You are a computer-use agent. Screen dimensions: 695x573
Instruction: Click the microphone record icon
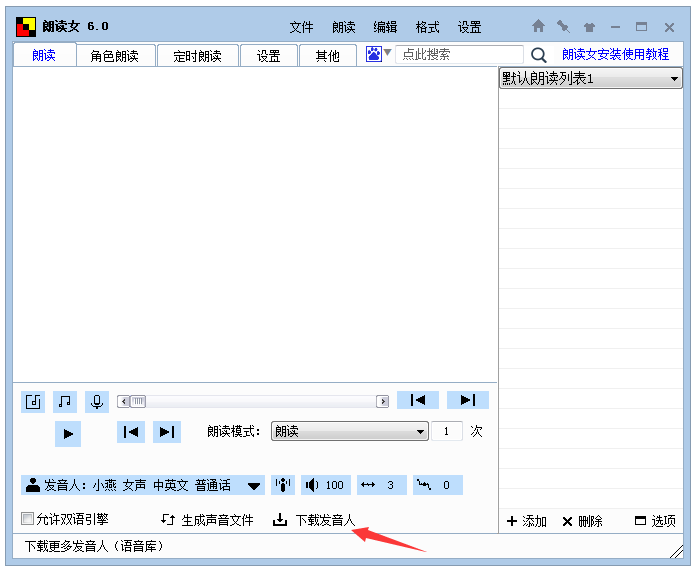tap(97, 401)
